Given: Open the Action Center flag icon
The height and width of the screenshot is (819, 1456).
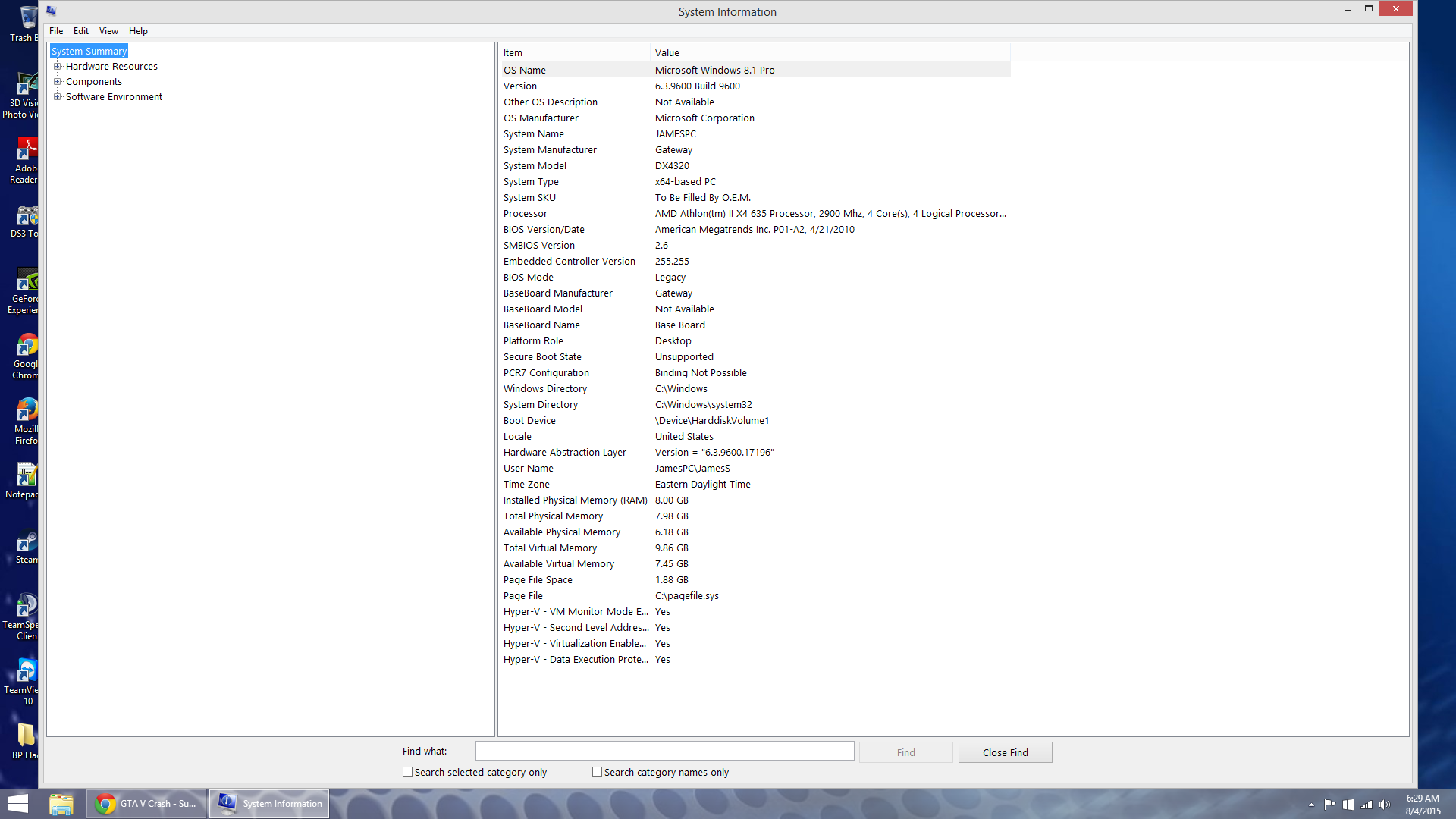Looking at the screenshot, I should pos(1329,805).
